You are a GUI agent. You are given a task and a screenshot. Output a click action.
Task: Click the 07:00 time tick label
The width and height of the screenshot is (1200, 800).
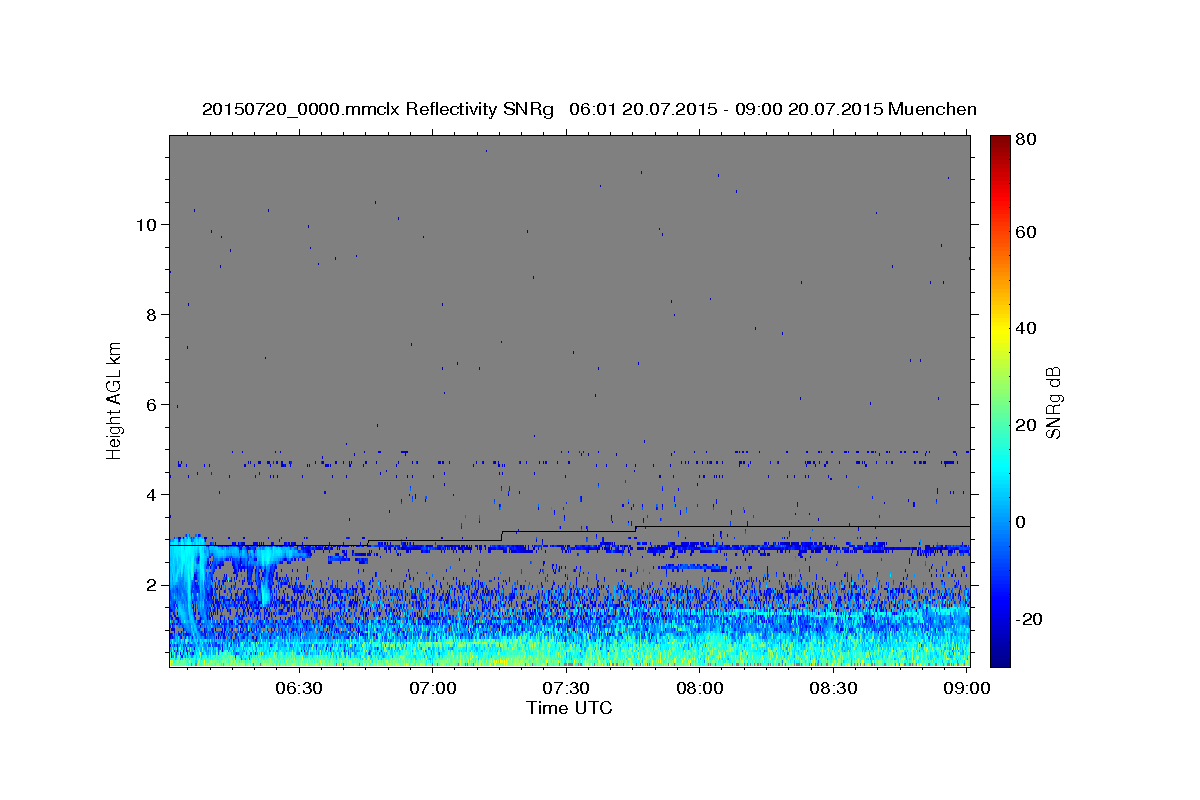(x=433, y=688)
